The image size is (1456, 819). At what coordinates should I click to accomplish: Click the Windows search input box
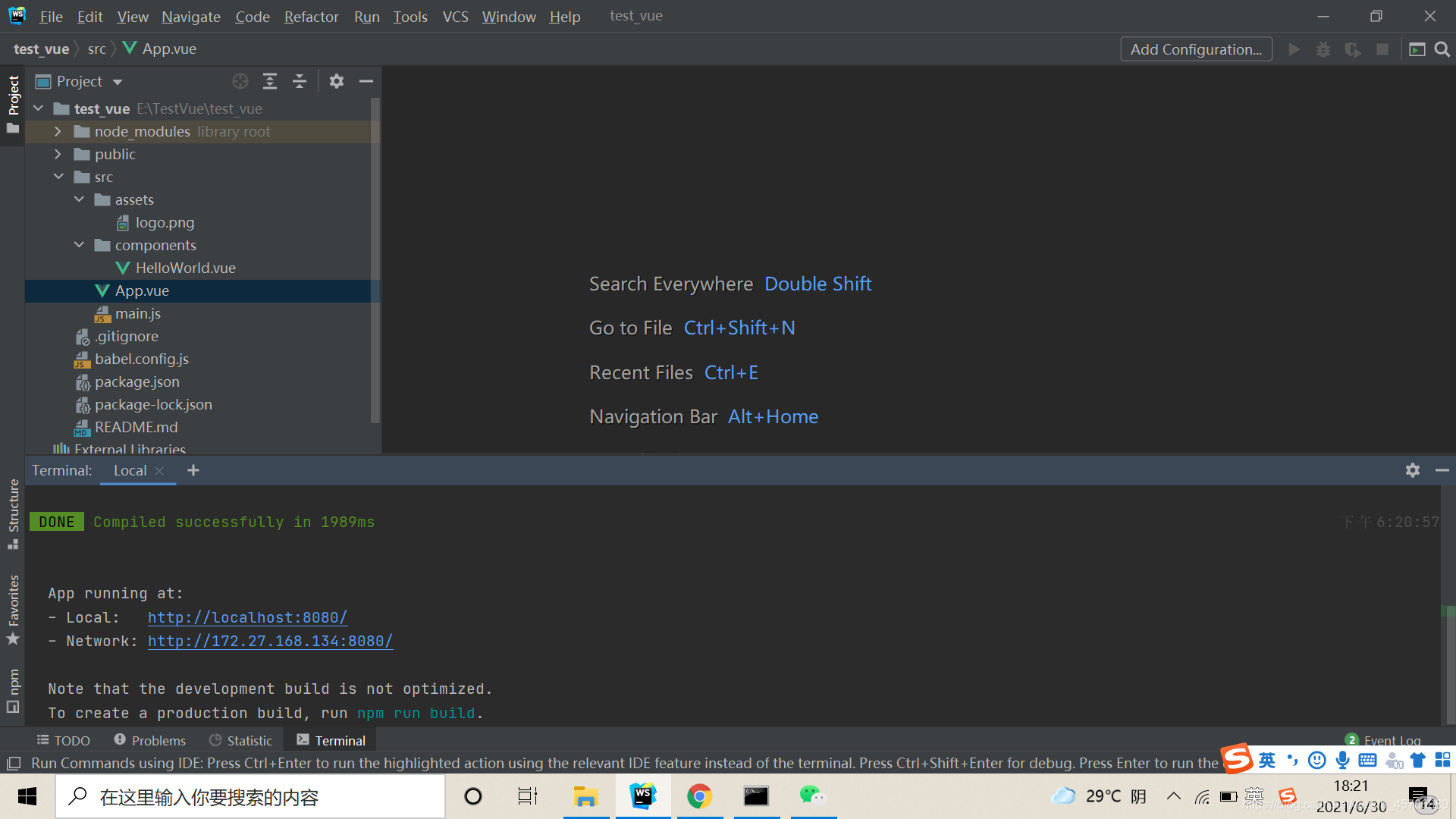coord(250,796)
